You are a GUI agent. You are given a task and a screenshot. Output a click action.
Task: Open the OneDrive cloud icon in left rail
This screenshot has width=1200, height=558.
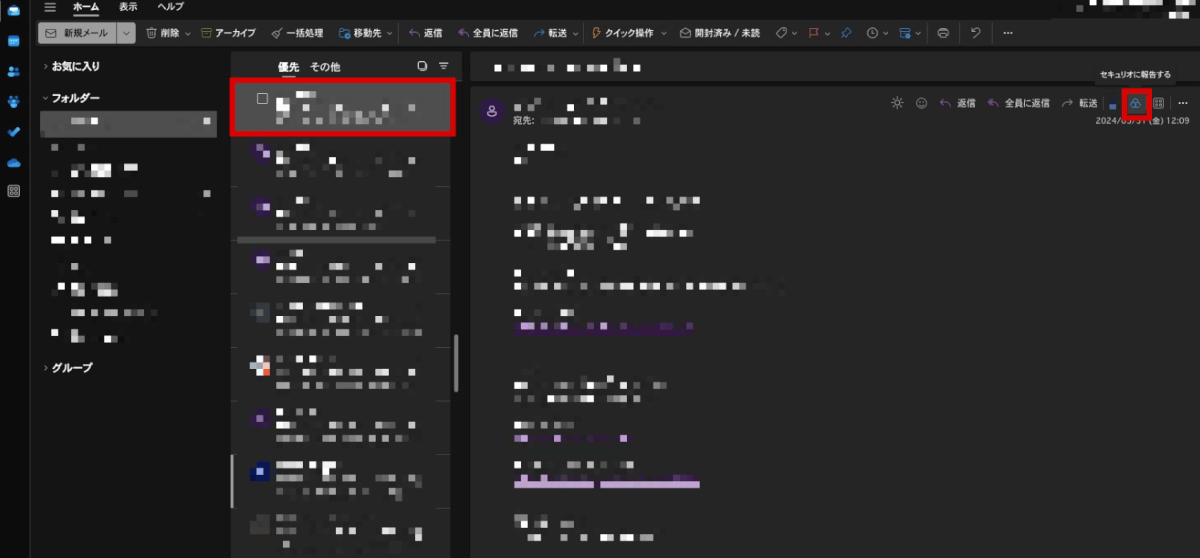[x=14, y=161]
